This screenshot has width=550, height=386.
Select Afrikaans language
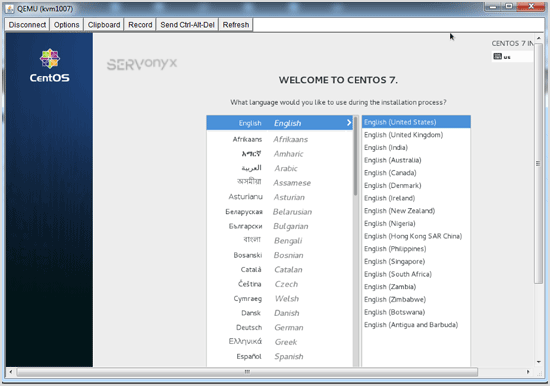click(280, 139)
